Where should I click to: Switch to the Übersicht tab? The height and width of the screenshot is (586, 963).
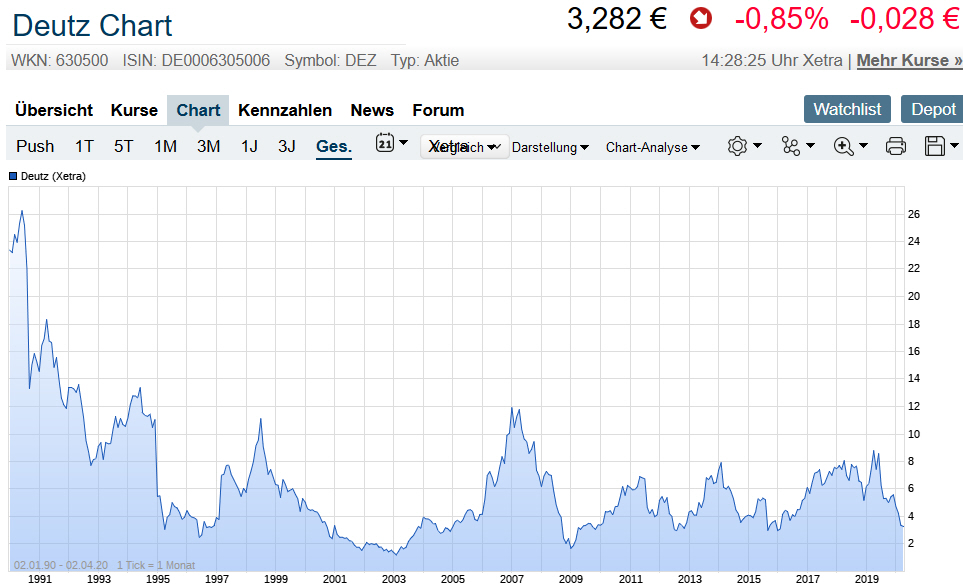54,110
